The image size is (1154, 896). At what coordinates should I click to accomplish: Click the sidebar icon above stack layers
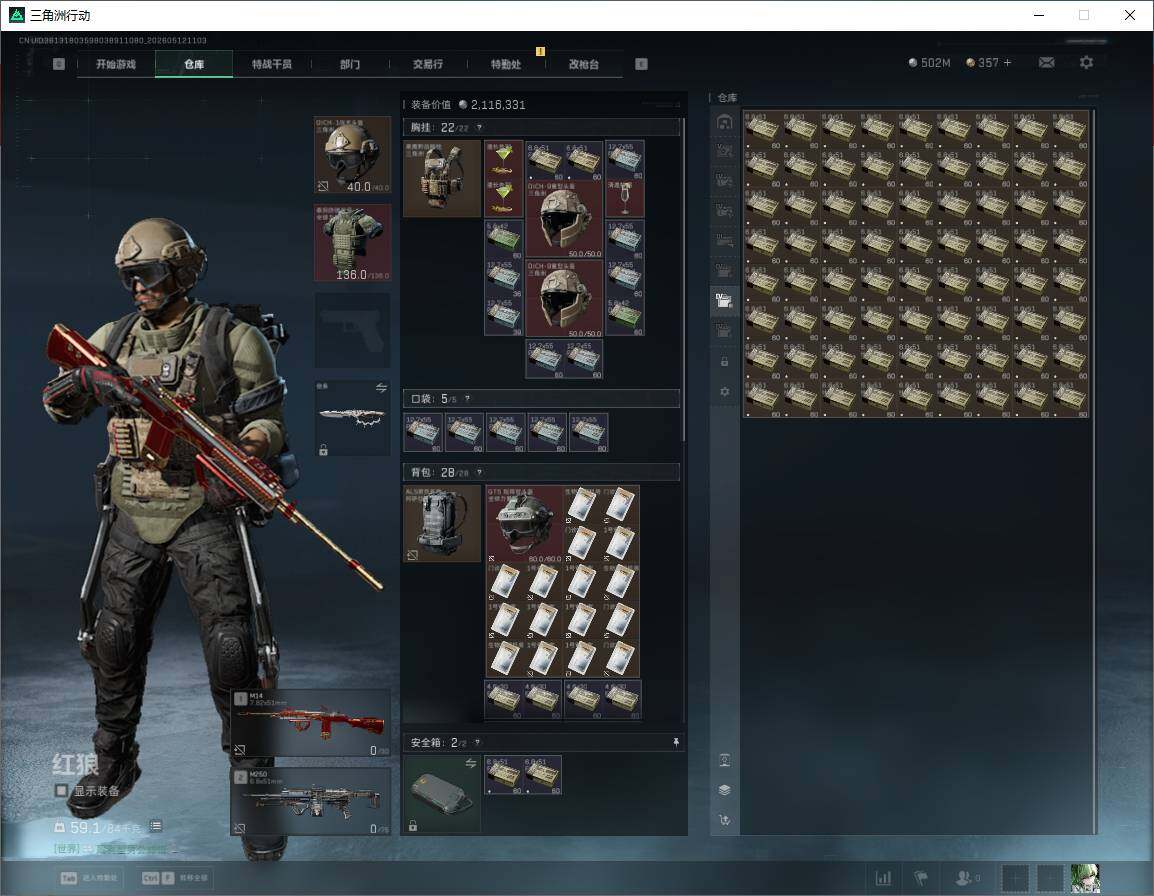(x=724, y=760)
